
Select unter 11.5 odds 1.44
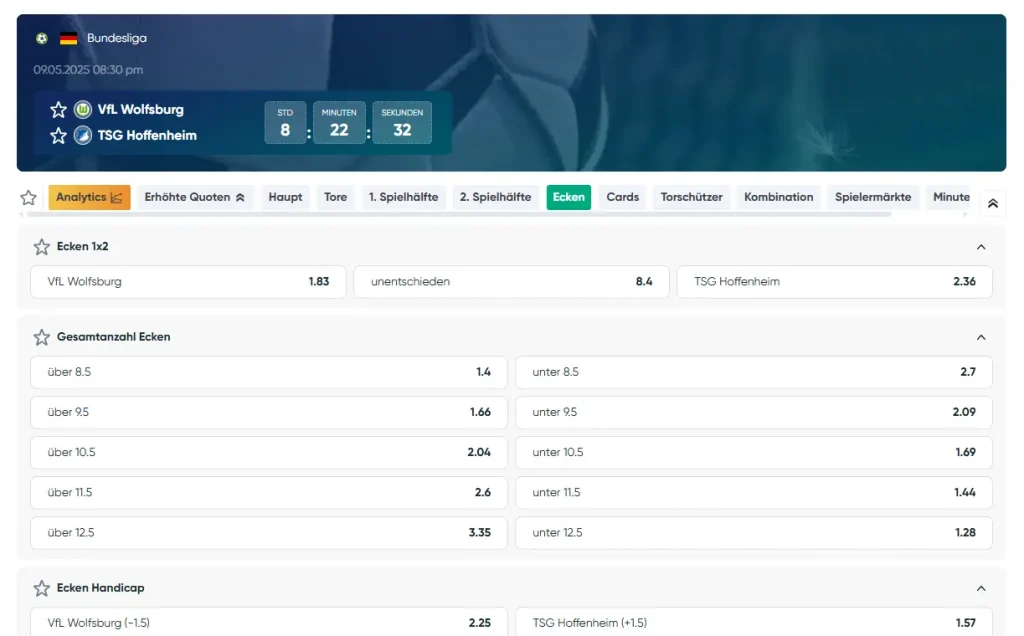(754, 492)
